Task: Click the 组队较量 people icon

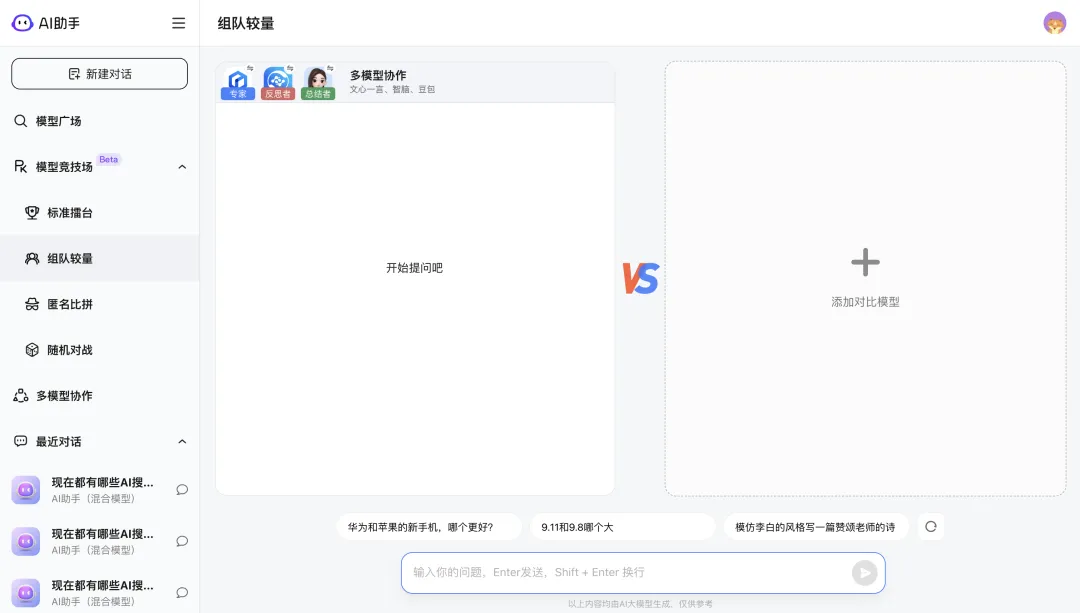Action: point(32,258)
